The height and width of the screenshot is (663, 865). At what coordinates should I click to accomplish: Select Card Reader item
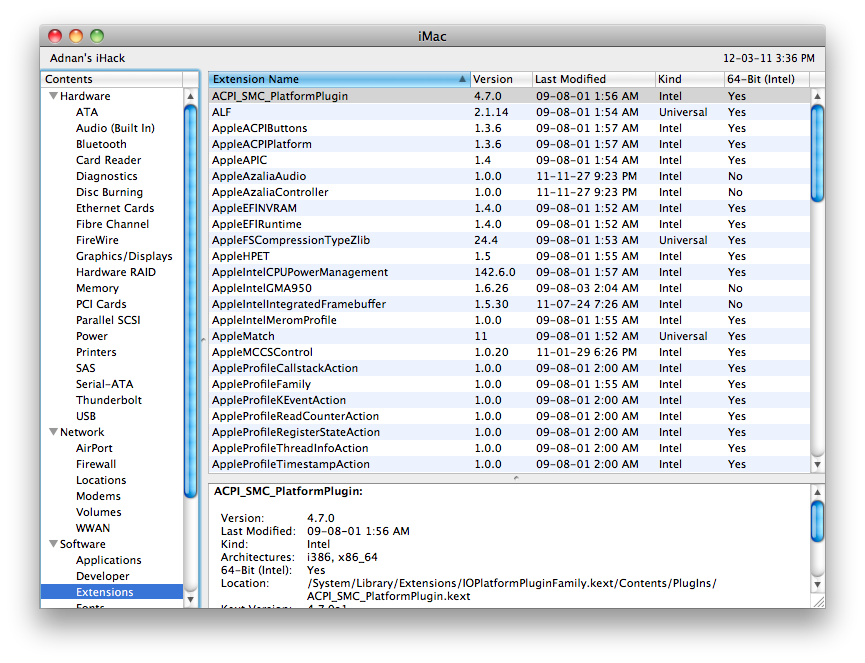point(109,160)
